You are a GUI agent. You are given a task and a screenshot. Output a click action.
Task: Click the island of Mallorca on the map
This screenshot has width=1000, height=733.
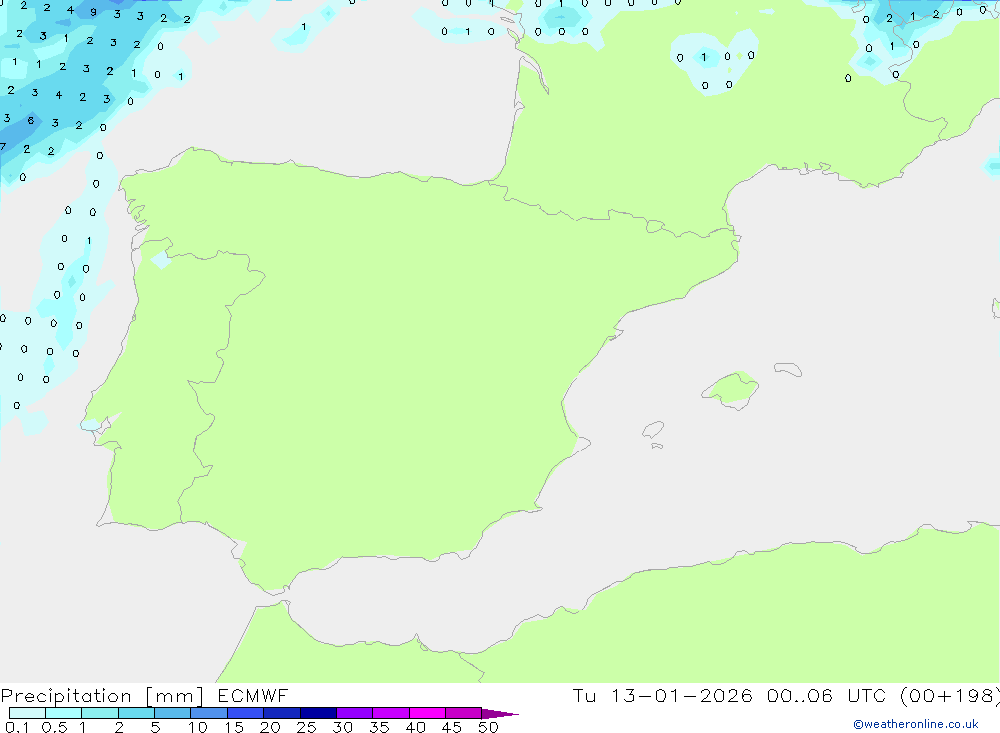731,389
